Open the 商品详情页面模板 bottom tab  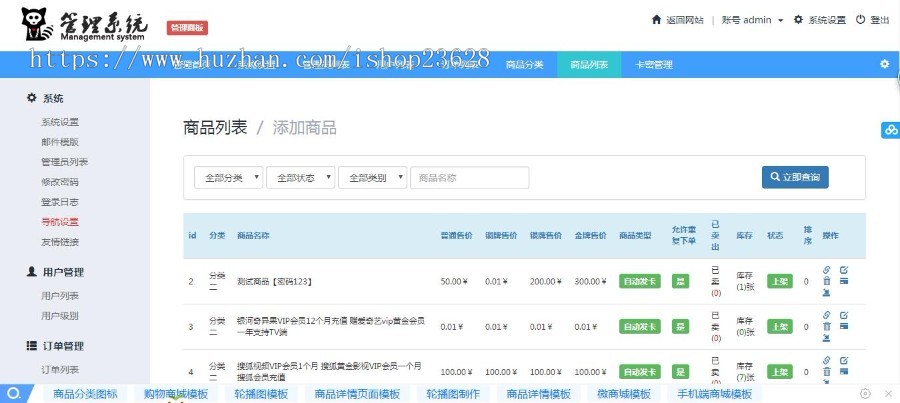(357, 394)
